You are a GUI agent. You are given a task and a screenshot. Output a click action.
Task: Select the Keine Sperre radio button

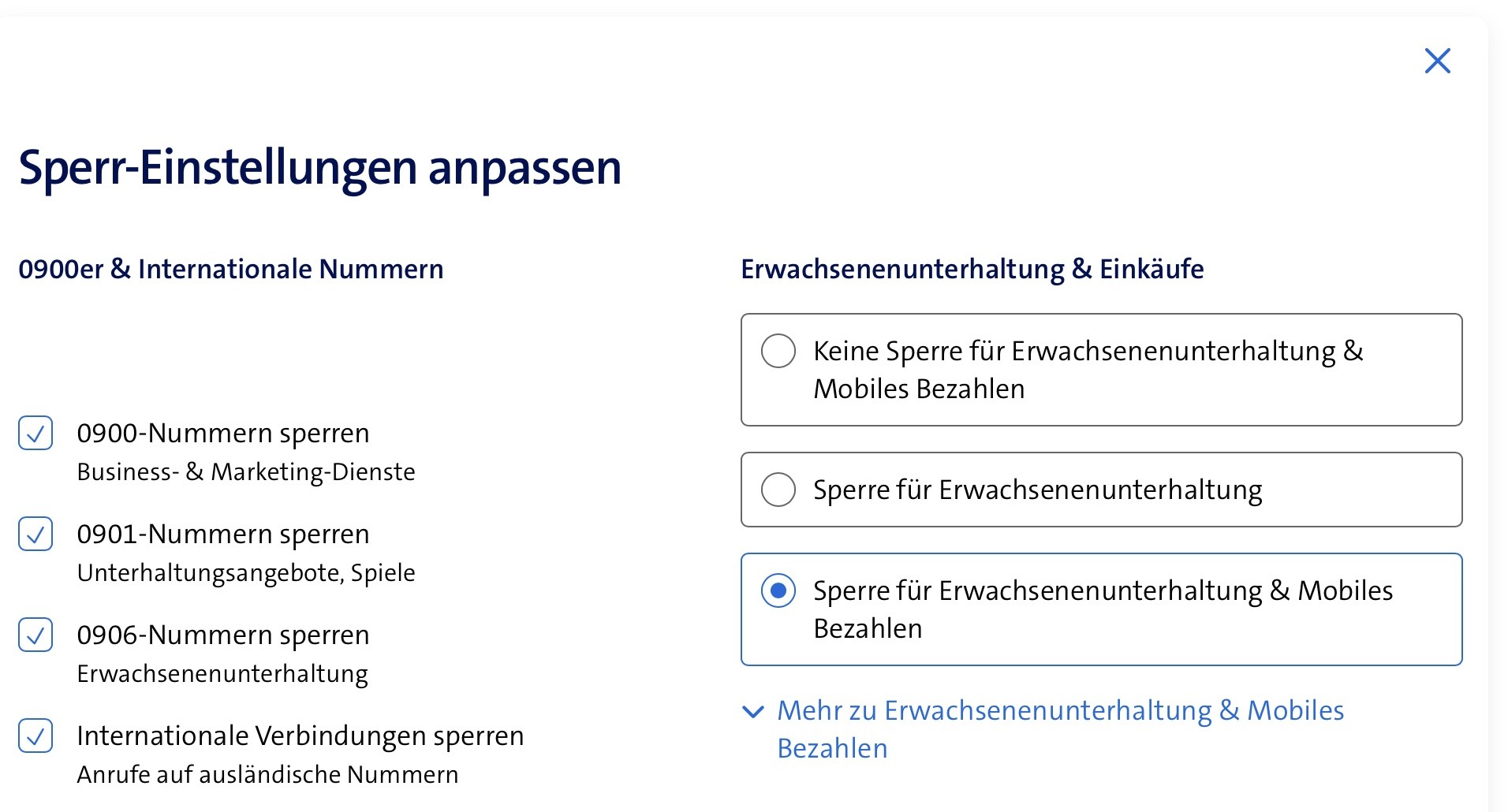click(778, 351)
